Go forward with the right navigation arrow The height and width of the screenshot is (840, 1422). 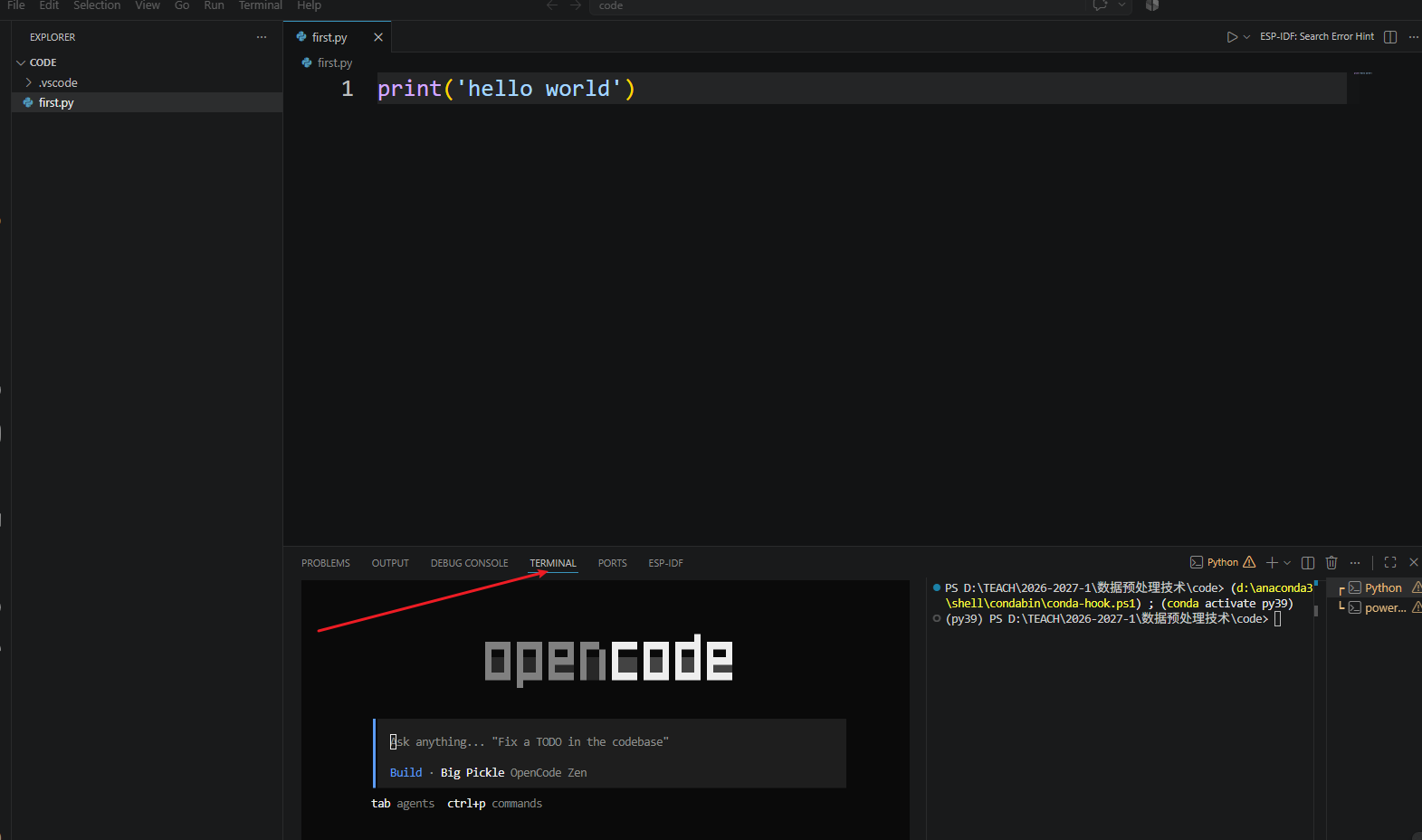pos(576,5)
